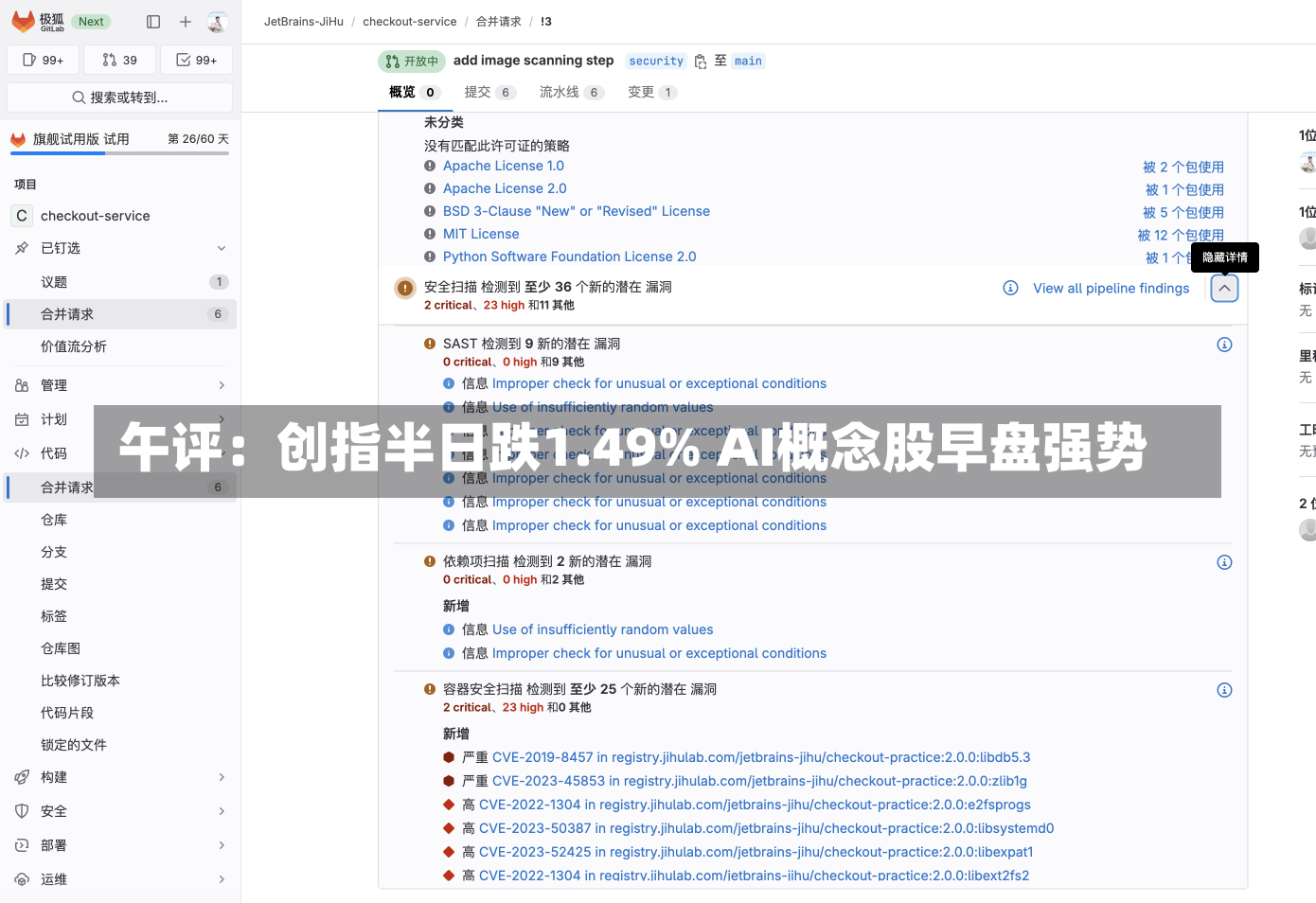Click the main target branch label
Image resolution: width=1316 pixels, height=903 pixels.
click(x=748, y=61)
